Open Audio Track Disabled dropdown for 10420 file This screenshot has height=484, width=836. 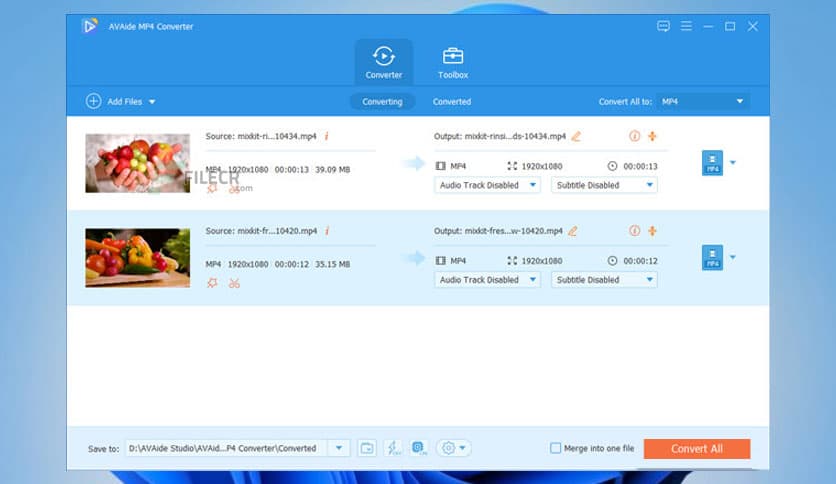coord(487,280)
